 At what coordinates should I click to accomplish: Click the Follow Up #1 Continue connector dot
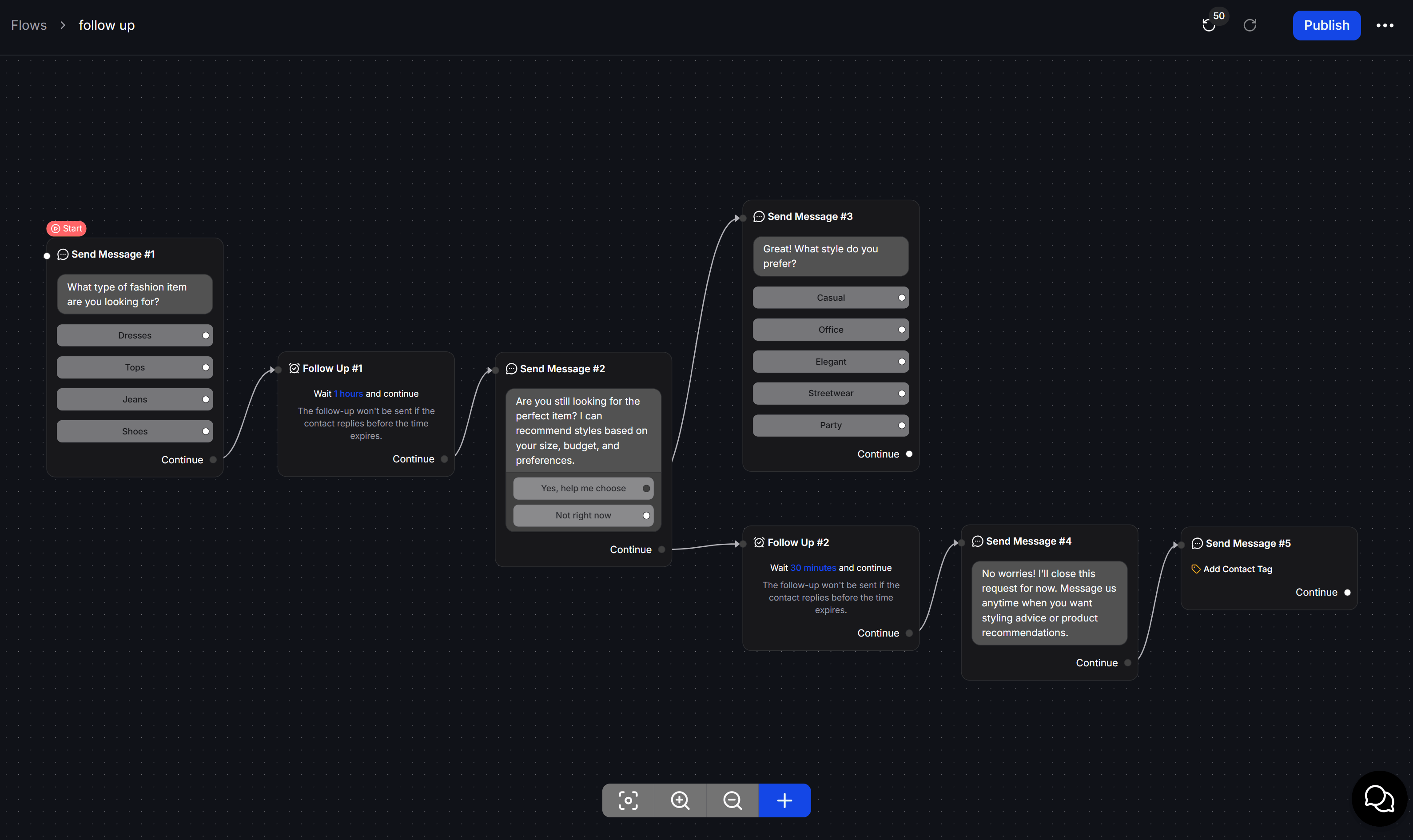(x=444, y=460)
